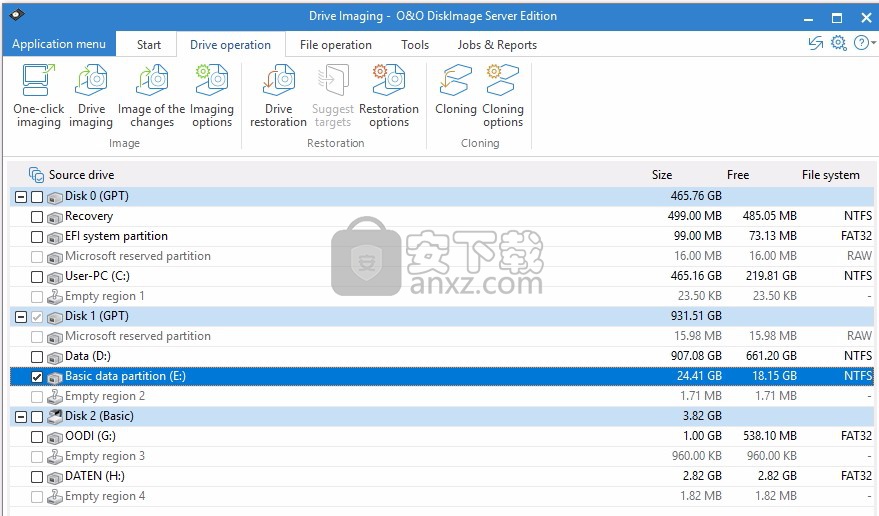Check the EFI system partition checkbox
879x516 pixels.
pos(37,237)
